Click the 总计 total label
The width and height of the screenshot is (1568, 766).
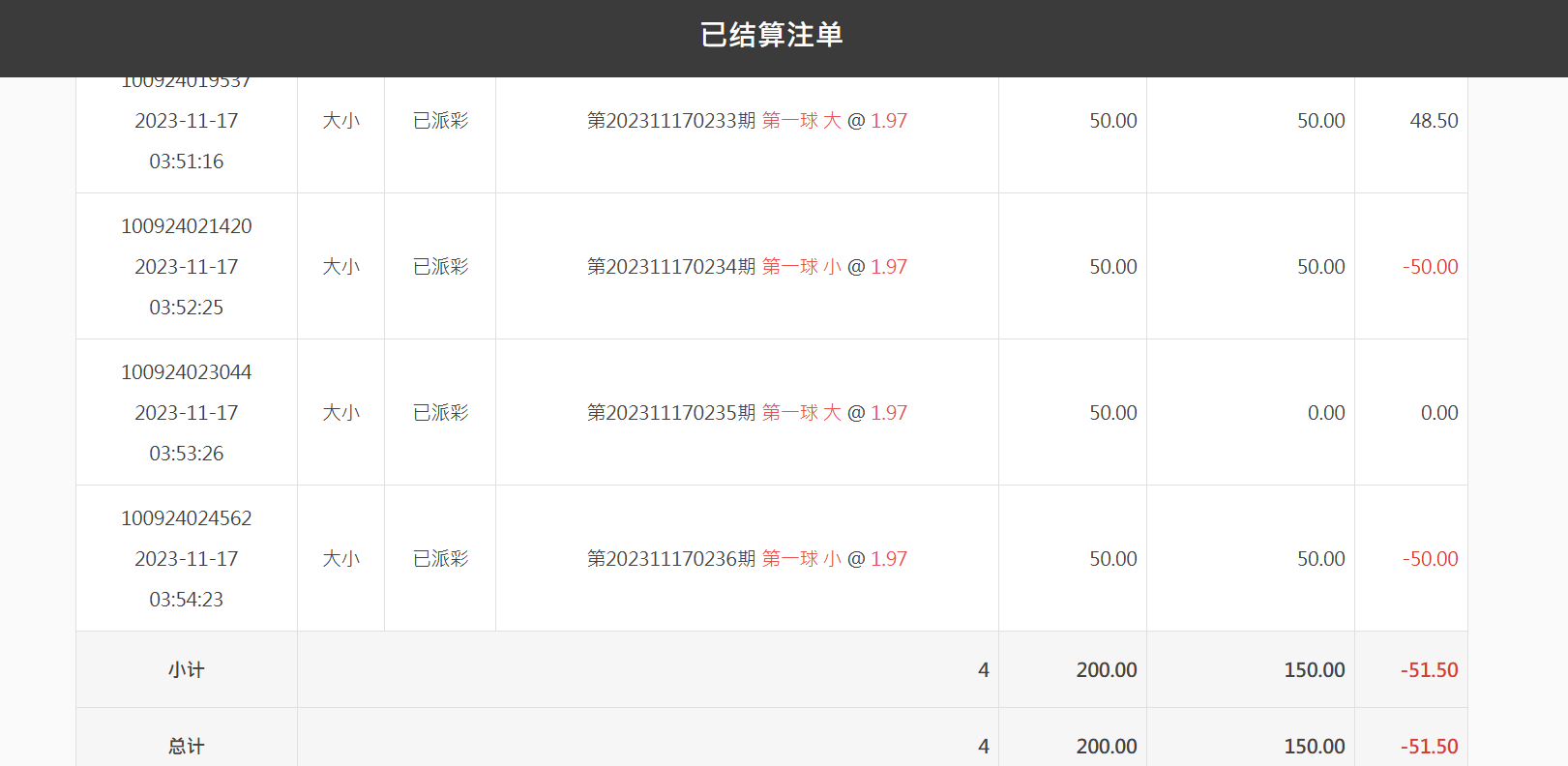[x=187, y=747]
